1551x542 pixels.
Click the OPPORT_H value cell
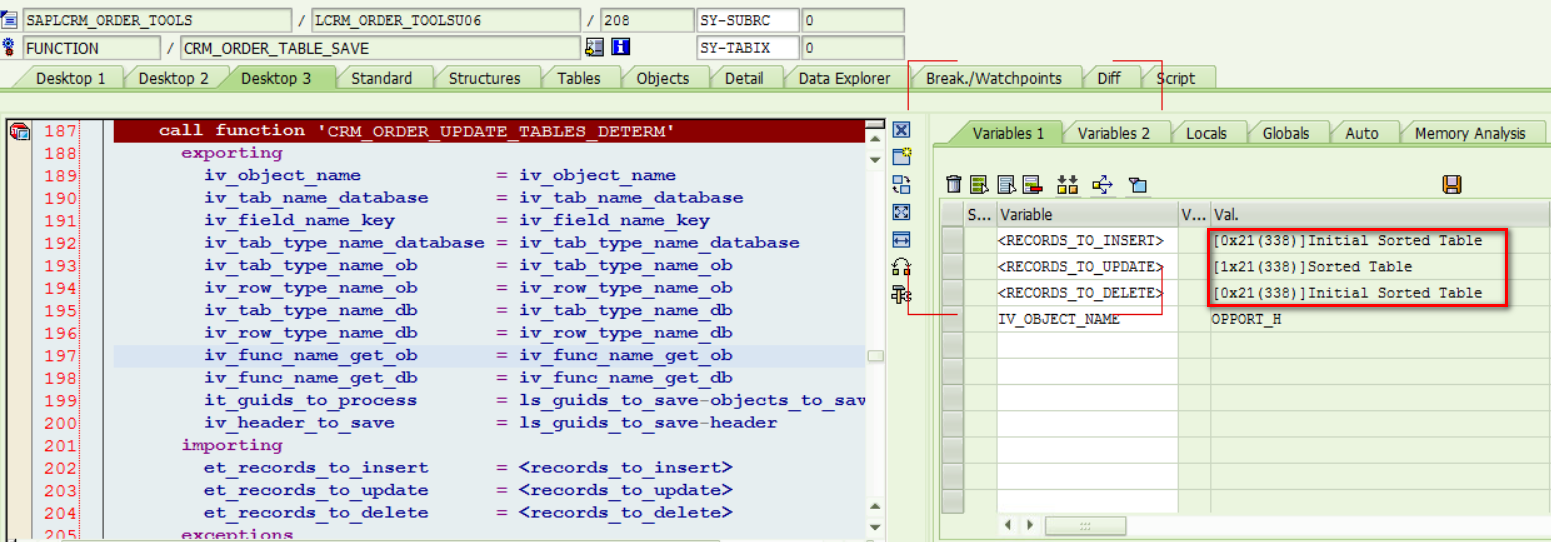click(1380, 320)
